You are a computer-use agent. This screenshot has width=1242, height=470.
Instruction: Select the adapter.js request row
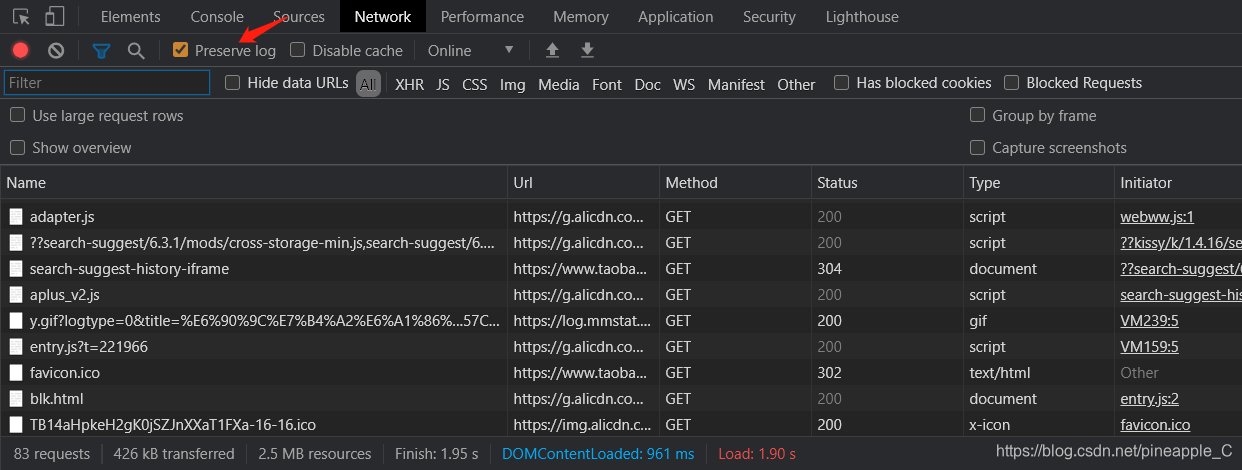point(62,216)
